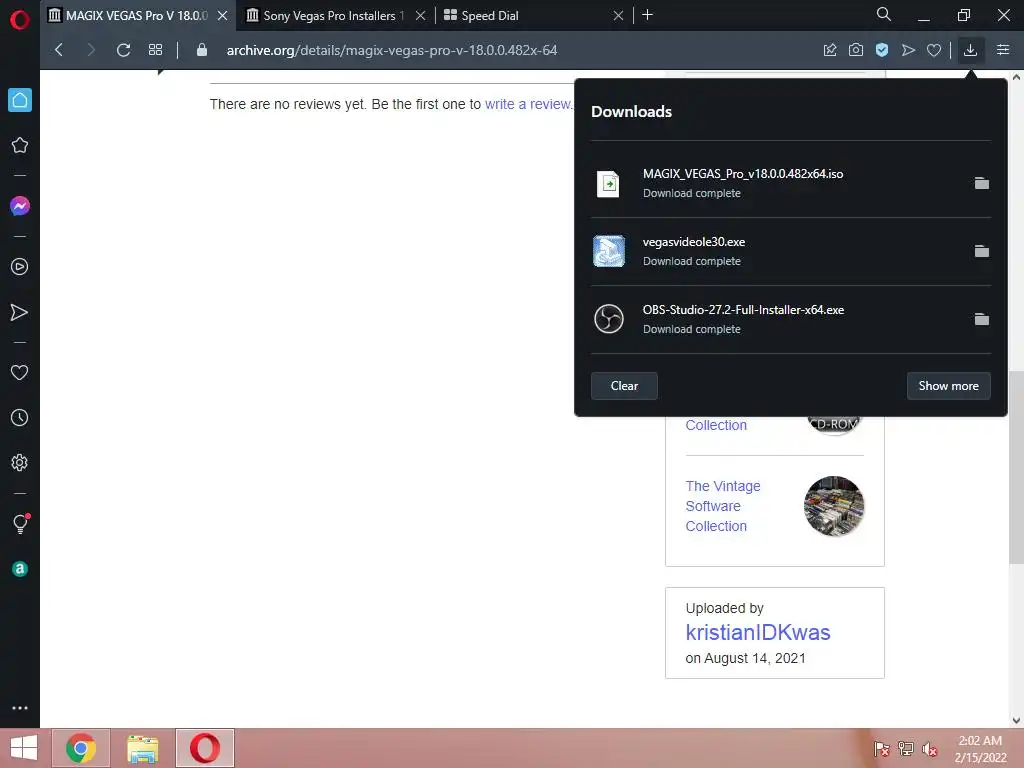Screen dimensions: 1024x768
Task: Click Show more downloads
Action: pyautogui.click(x=948, y=386)
